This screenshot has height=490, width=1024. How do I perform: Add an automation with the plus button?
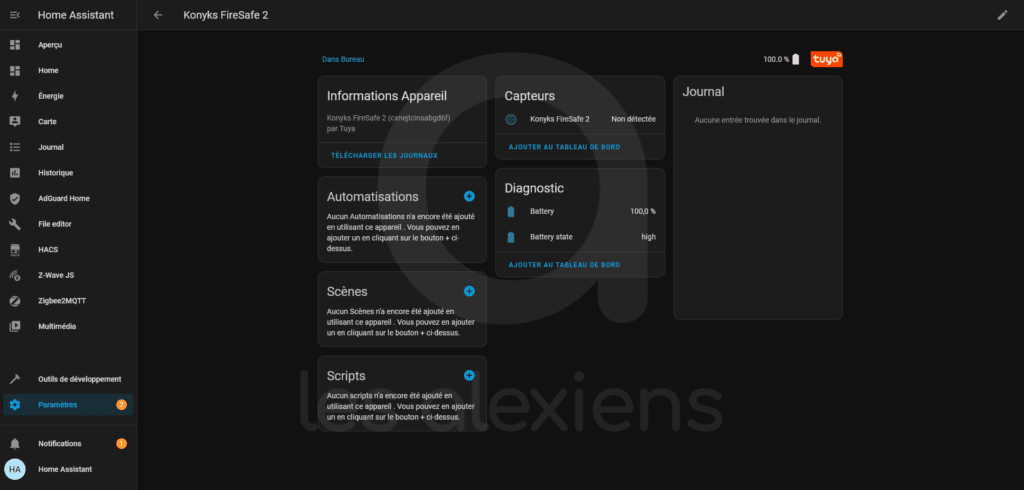tap(469, 196)
